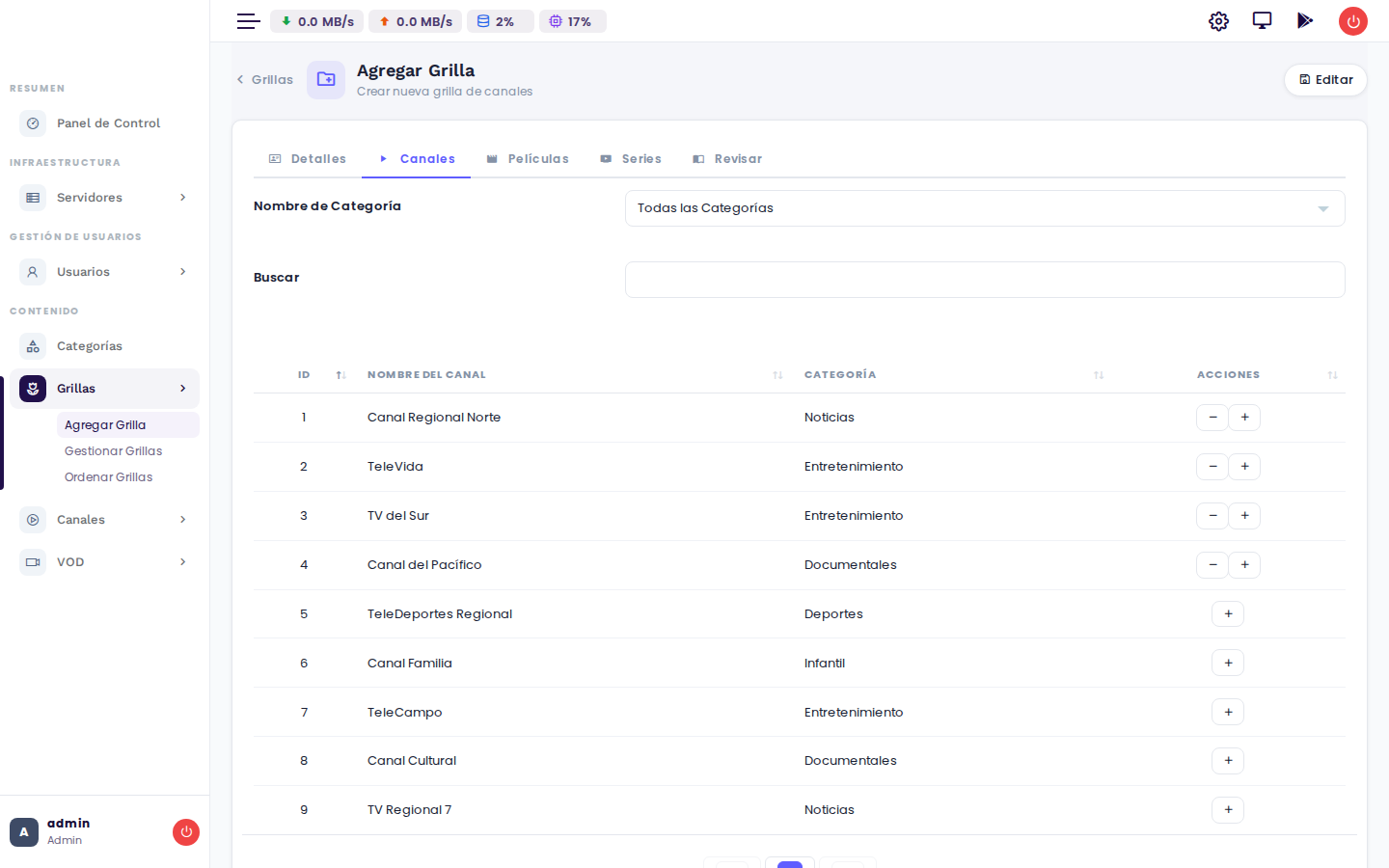
Task: Click the Deportes category cell
Action: 833,614
